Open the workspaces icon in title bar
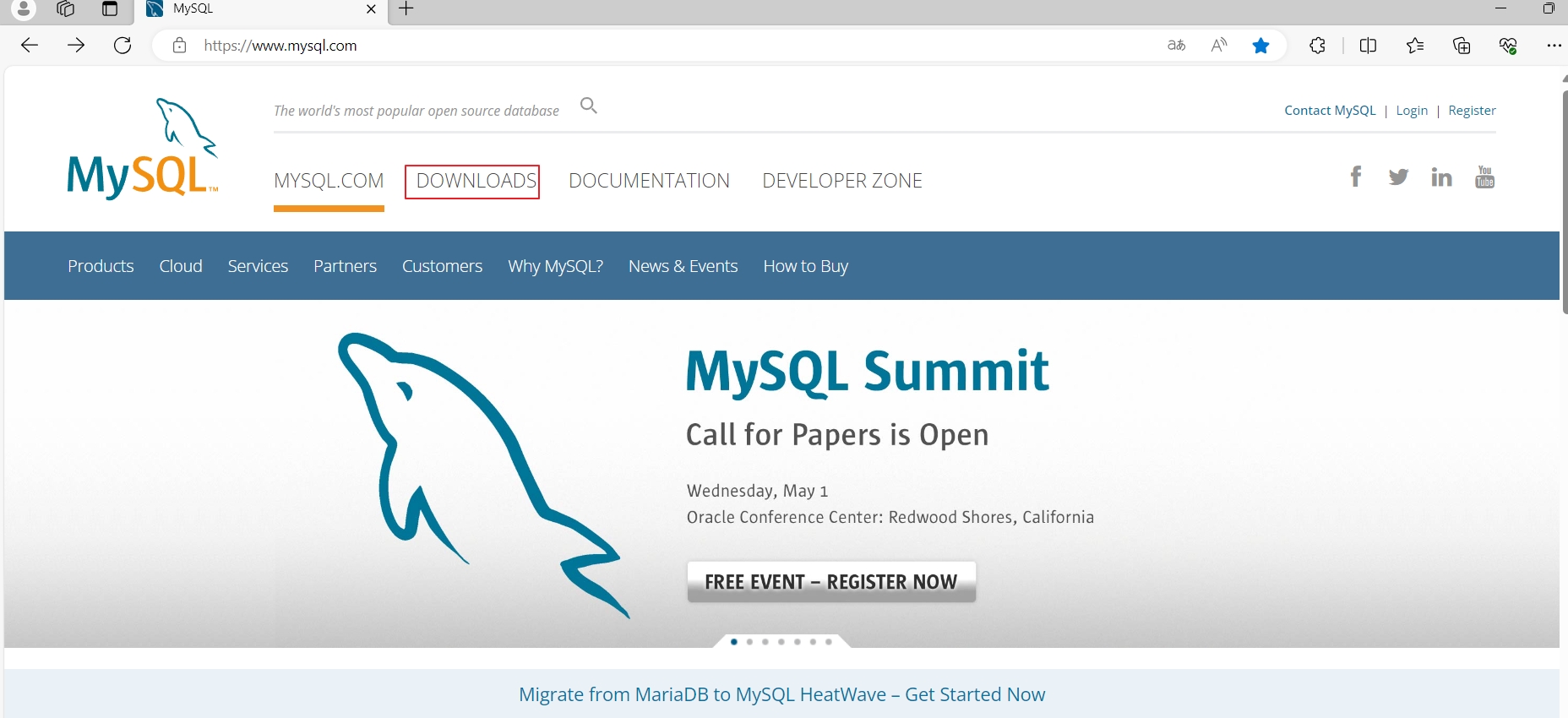1568x718 pixels. [65, 8]
